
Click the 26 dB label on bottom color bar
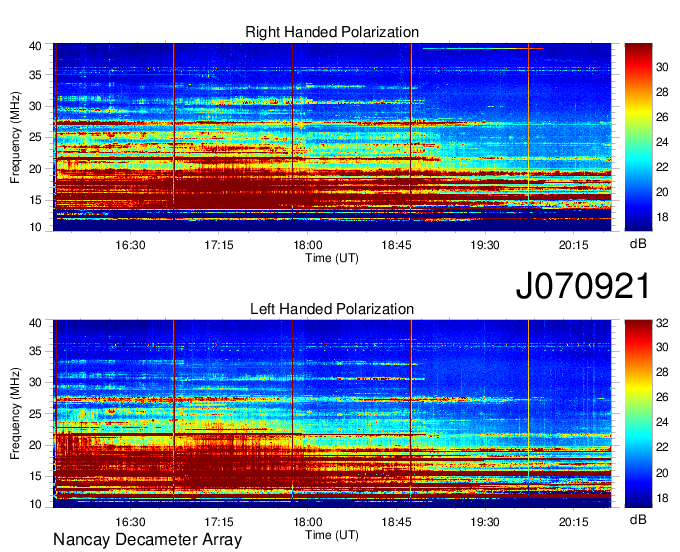(x=662, y=398)
